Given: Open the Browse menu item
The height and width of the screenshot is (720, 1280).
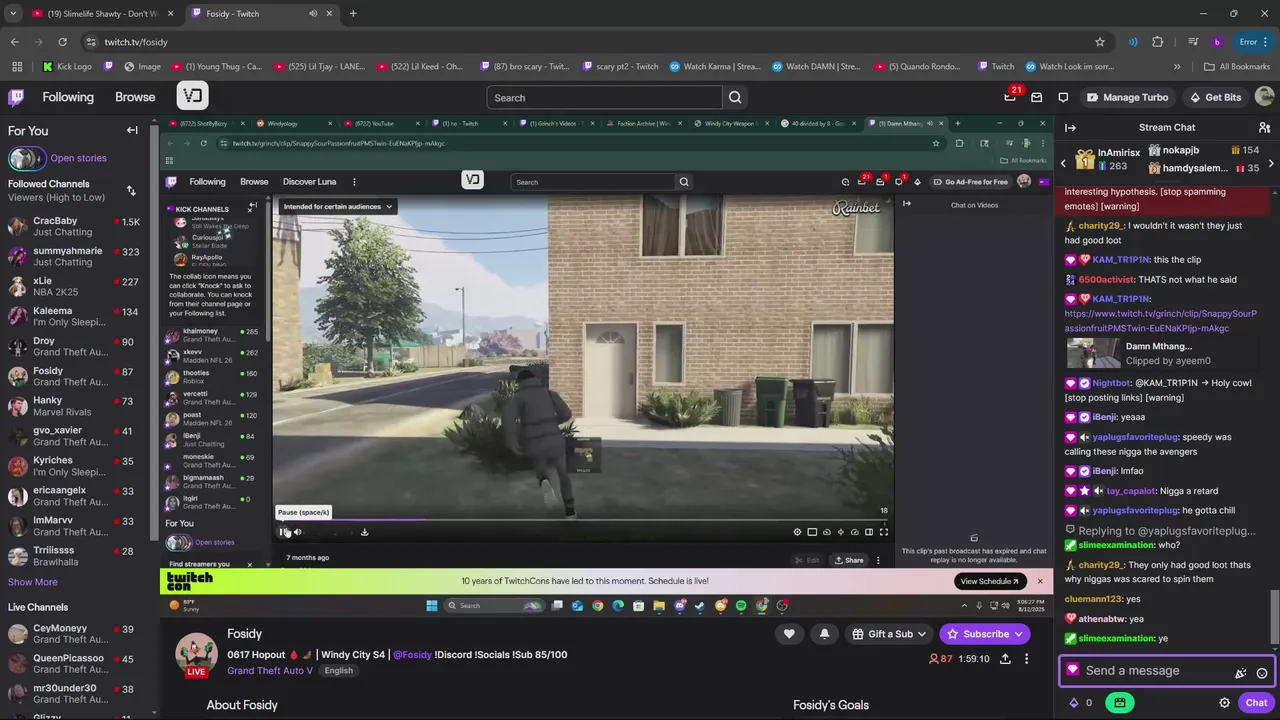Looking at the screenshot, I should [x=135, y=97].
